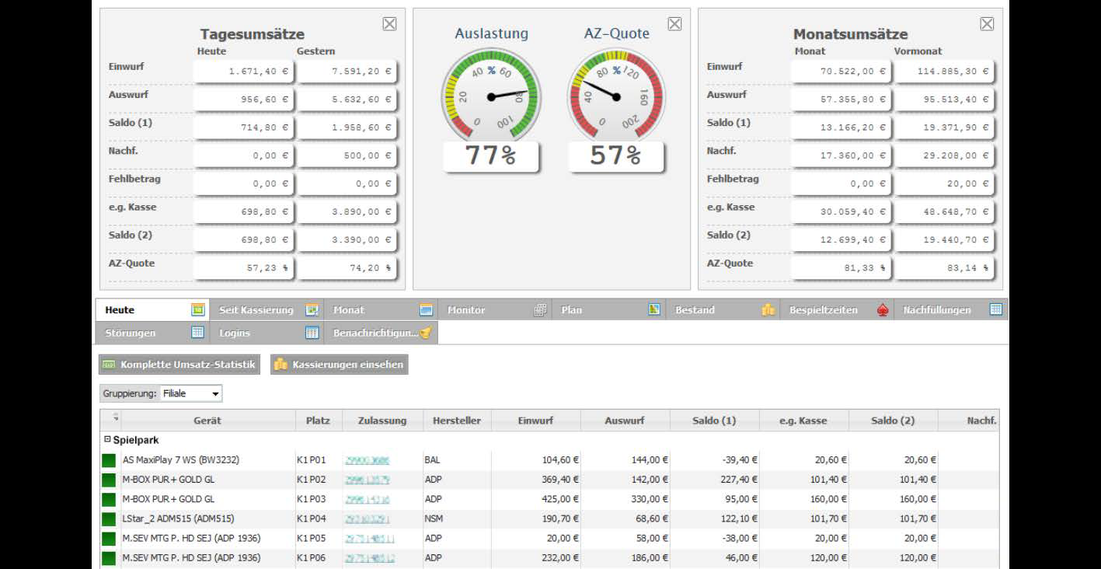Open Zulassung link in K1 P05 row
This screenshot has width=1101, height=569.
tap(369, 539)
